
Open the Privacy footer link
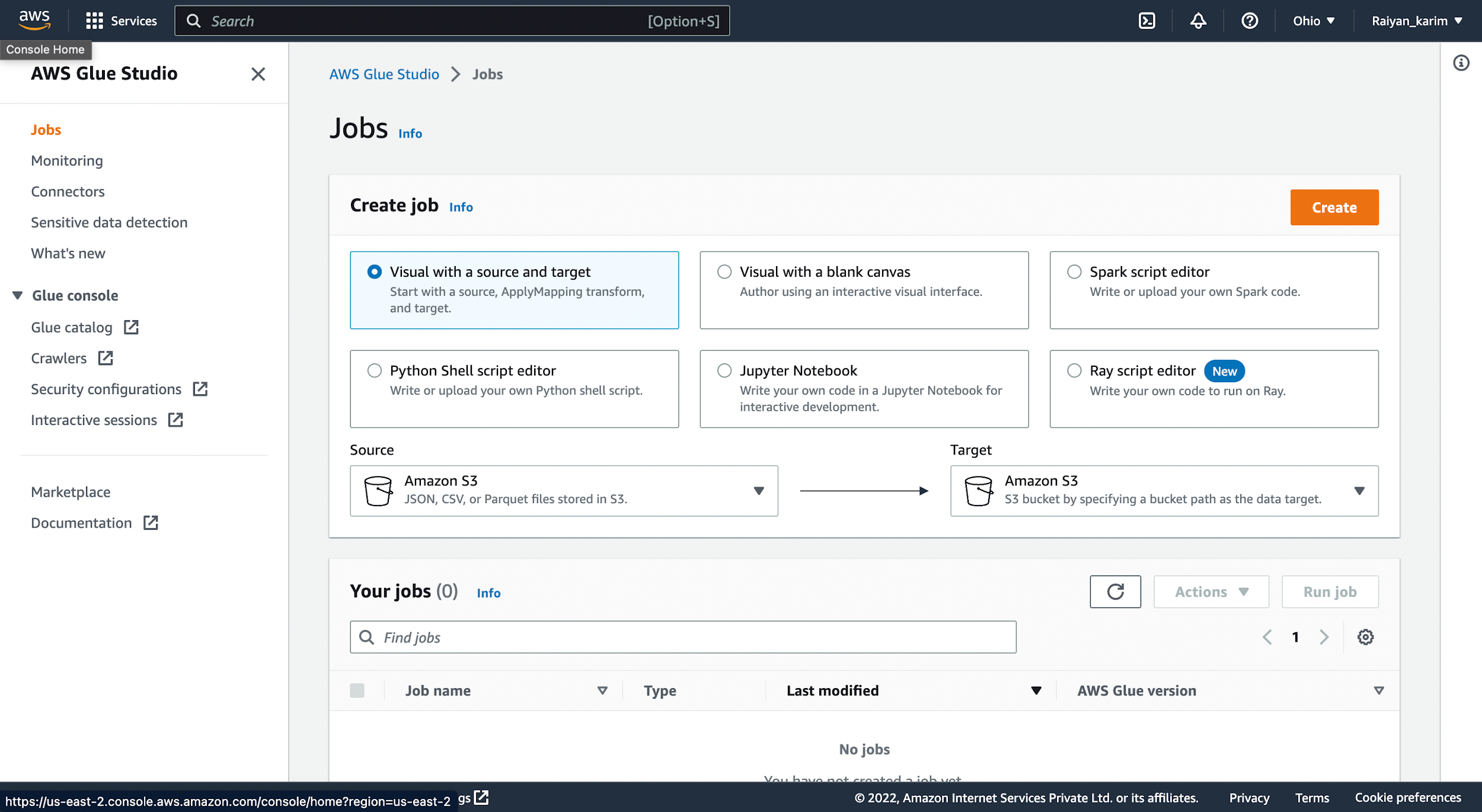tap(1249, 798)
